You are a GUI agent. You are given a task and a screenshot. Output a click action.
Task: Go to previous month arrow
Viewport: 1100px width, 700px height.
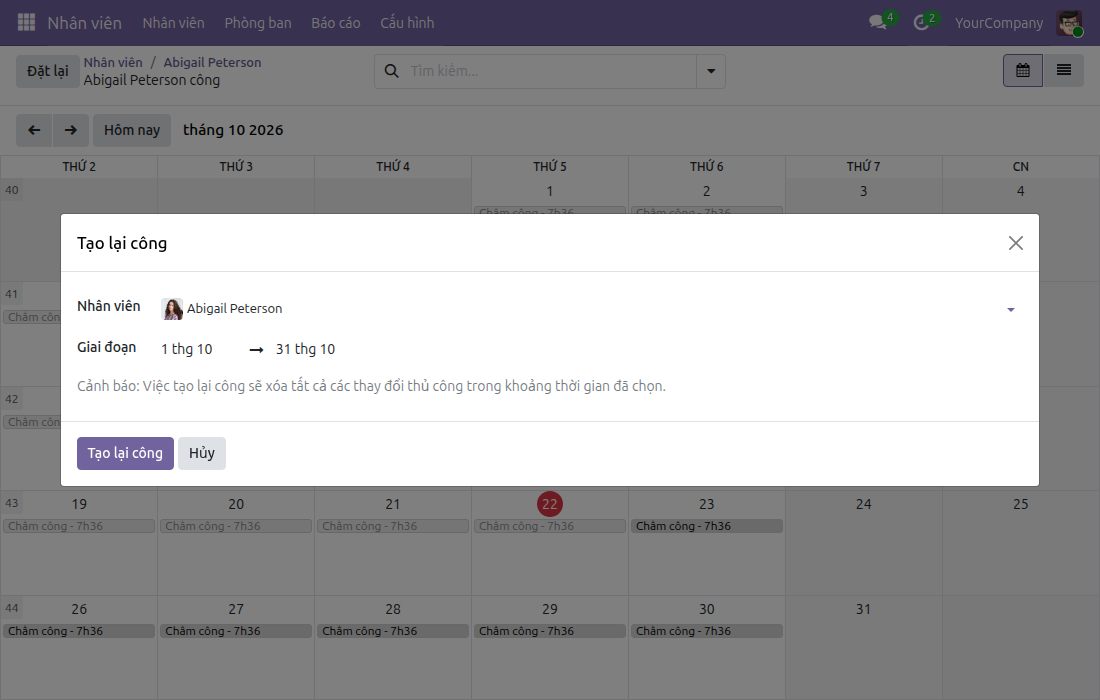34,130
